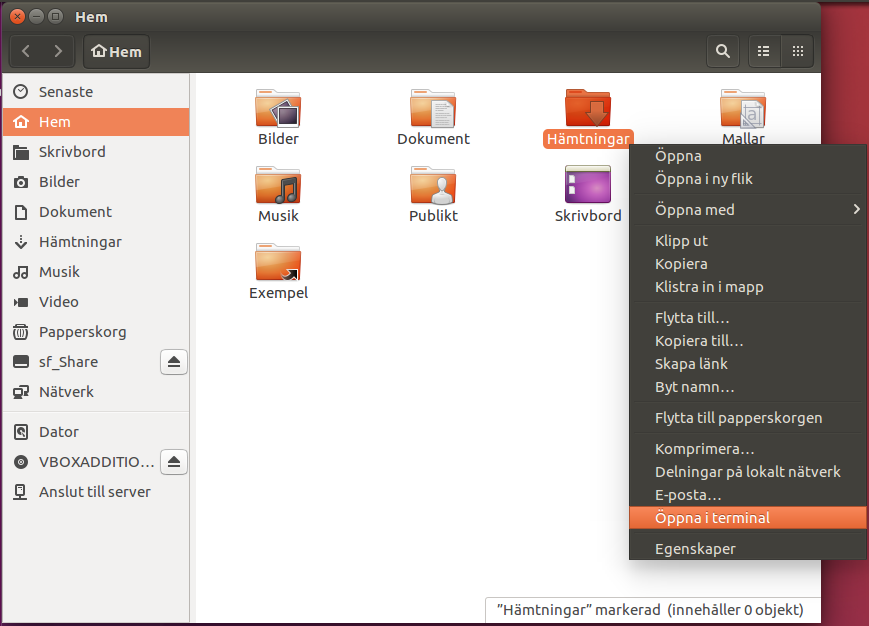Go back with the left arrow button
Image resolution: width=869 pixels, height=626 pixels.
[x=26, y=52]
